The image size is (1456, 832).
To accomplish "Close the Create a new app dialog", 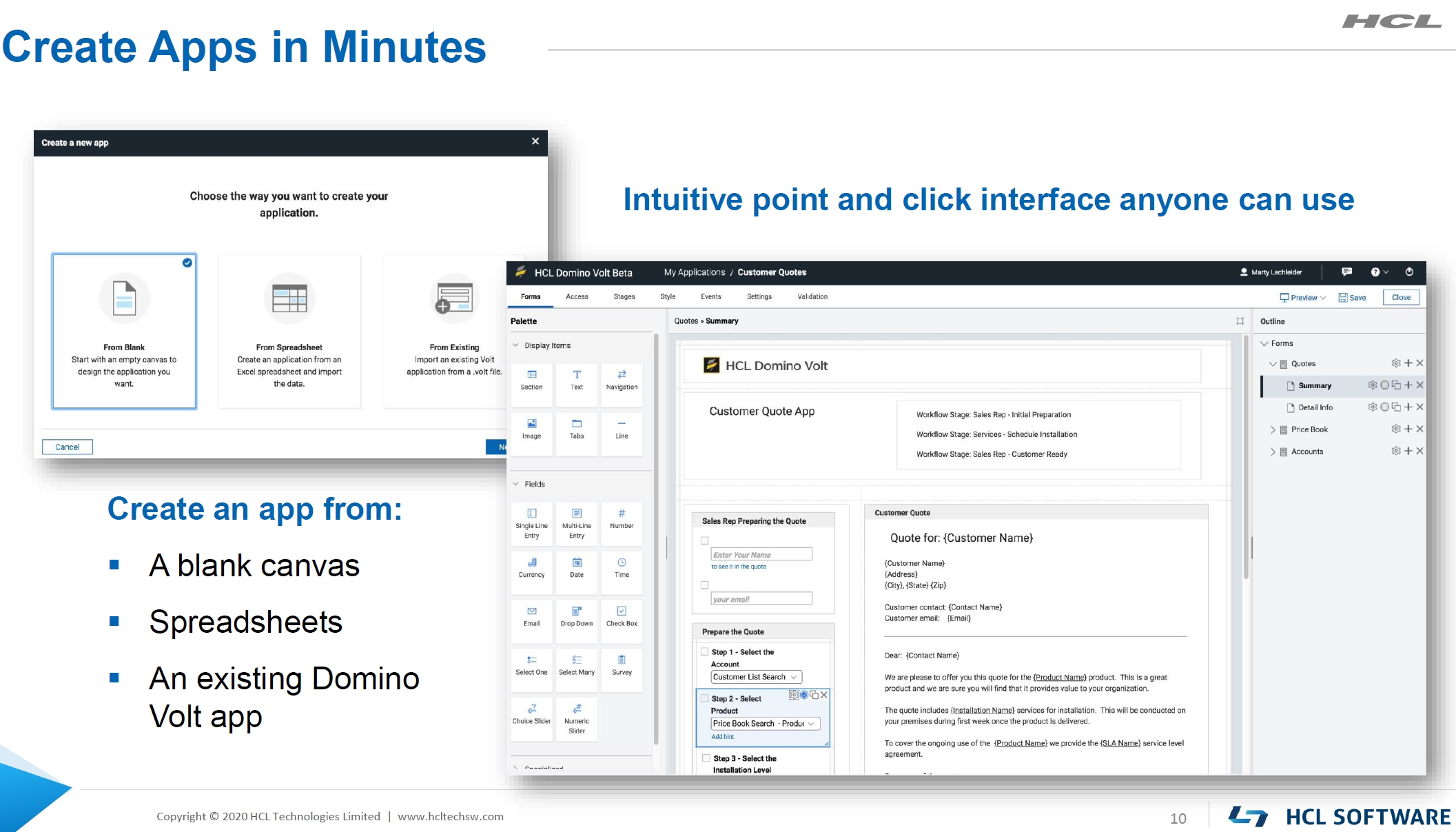I will coord(535,141).
